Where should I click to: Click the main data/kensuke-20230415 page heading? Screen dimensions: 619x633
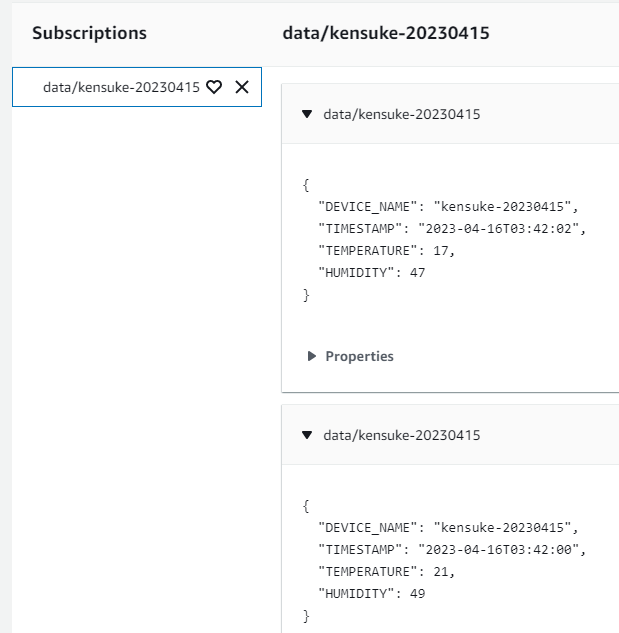(x=386, y=33)
